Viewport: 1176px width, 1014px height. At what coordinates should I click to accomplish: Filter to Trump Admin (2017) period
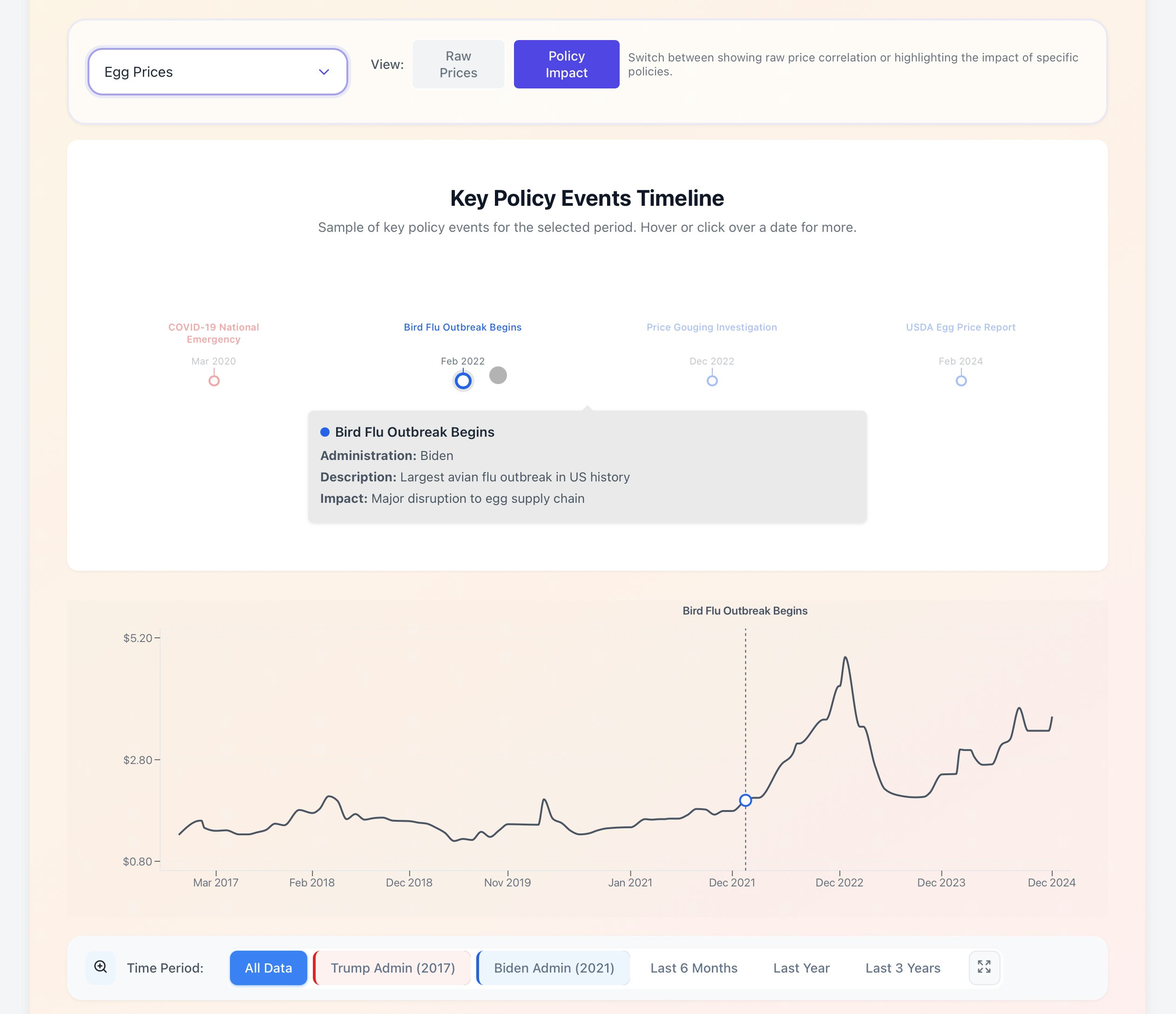point(392,967)
